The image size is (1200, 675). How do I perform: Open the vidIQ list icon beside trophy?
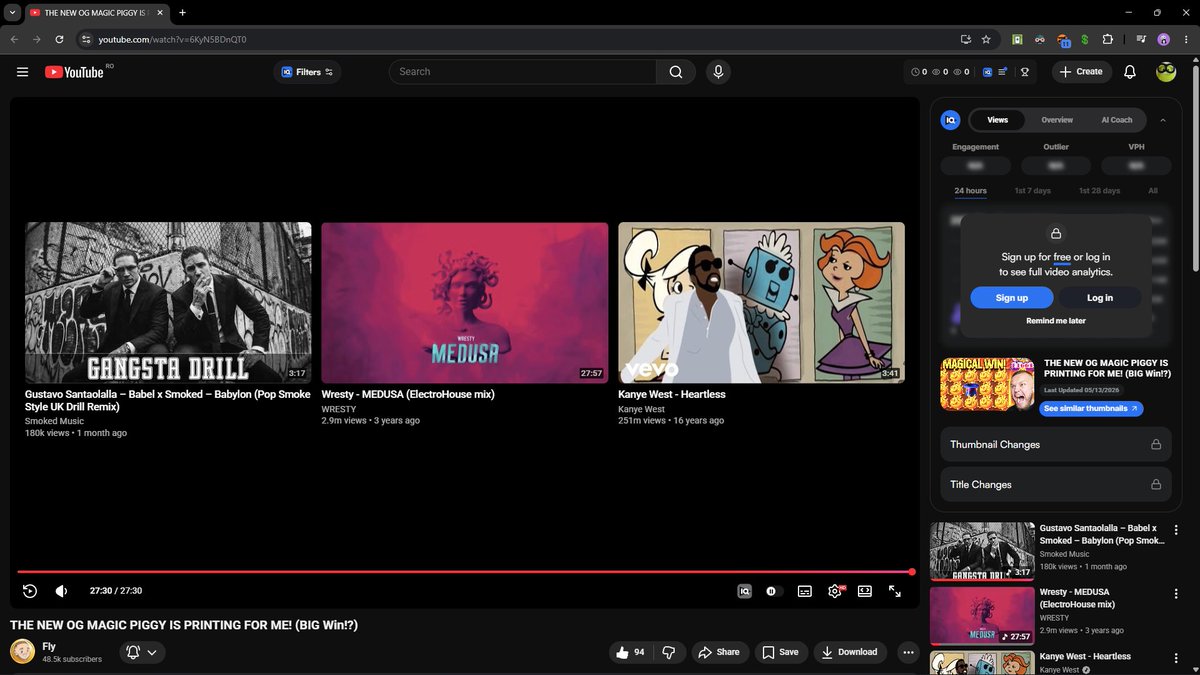(1002, 72)
